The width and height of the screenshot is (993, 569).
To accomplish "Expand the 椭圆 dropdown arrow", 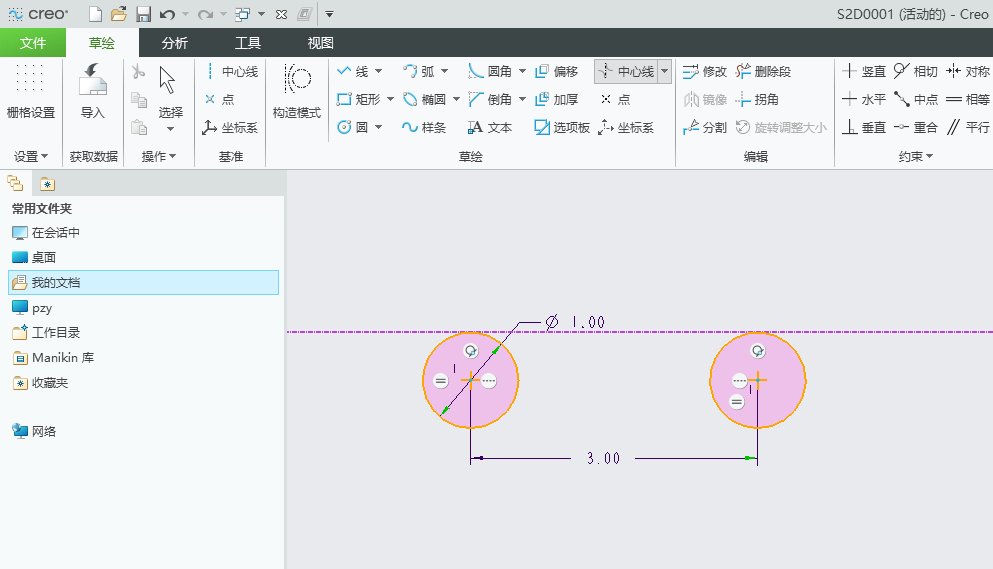I will coord(456,99).
